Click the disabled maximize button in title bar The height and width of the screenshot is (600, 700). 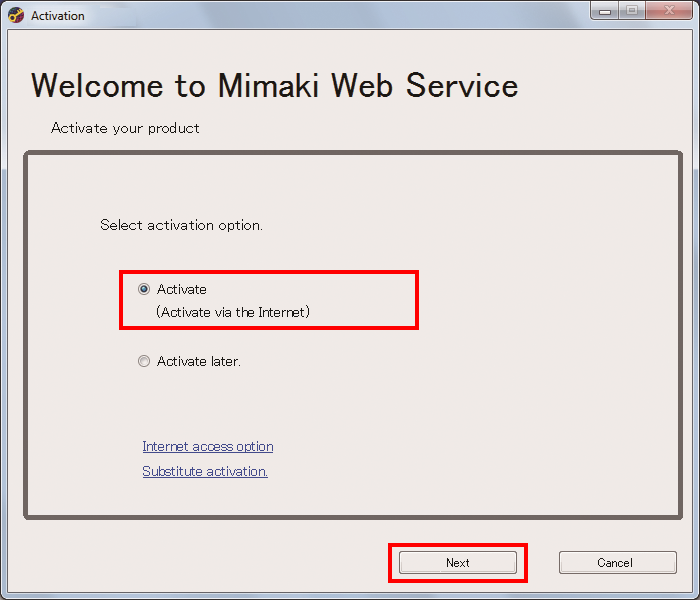click(x=632, y=11)
